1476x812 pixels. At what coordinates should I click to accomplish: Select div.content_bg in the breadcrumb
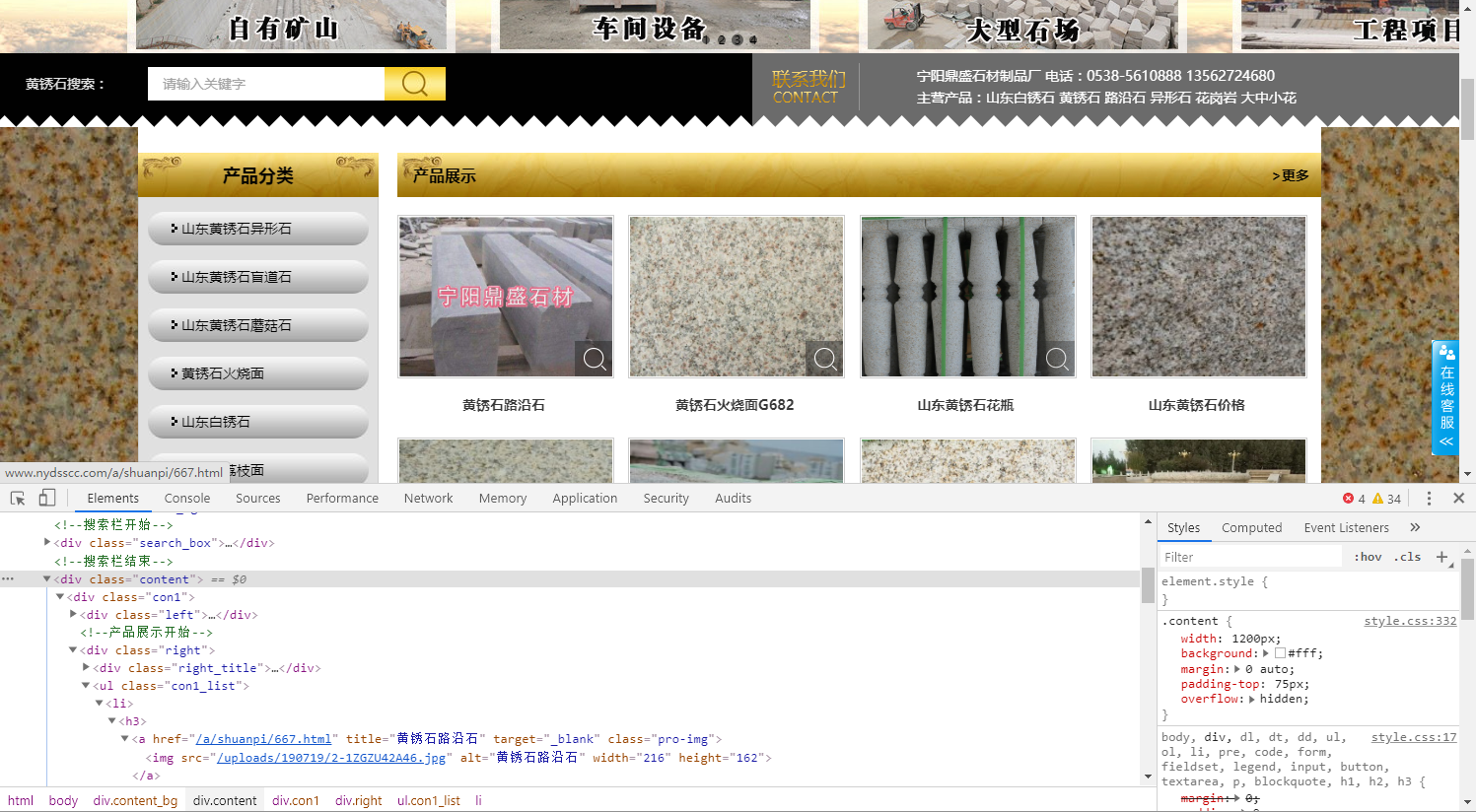135,800
